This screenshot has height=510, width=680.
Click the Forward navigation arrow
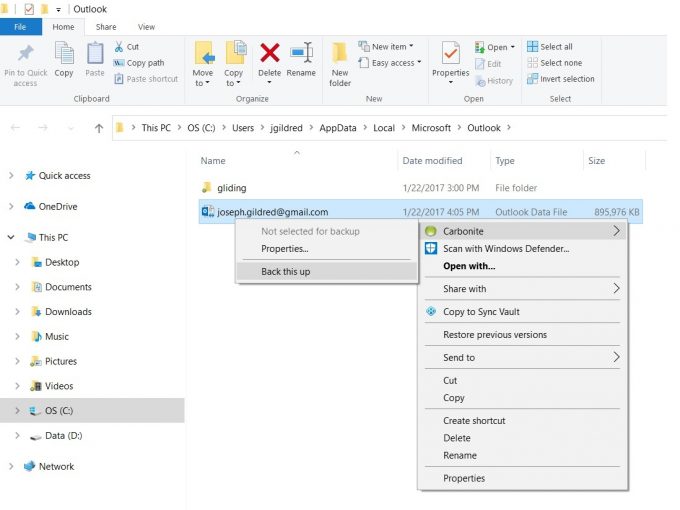[43, 128]
